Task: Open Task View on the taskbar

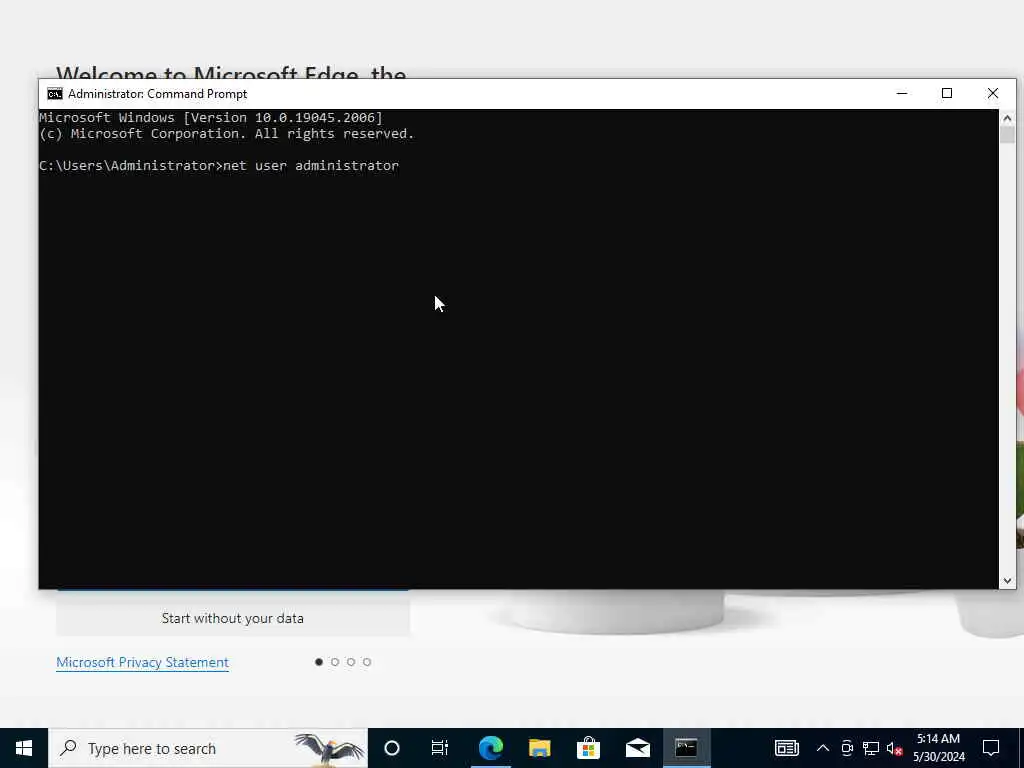Action: point(440,748)
